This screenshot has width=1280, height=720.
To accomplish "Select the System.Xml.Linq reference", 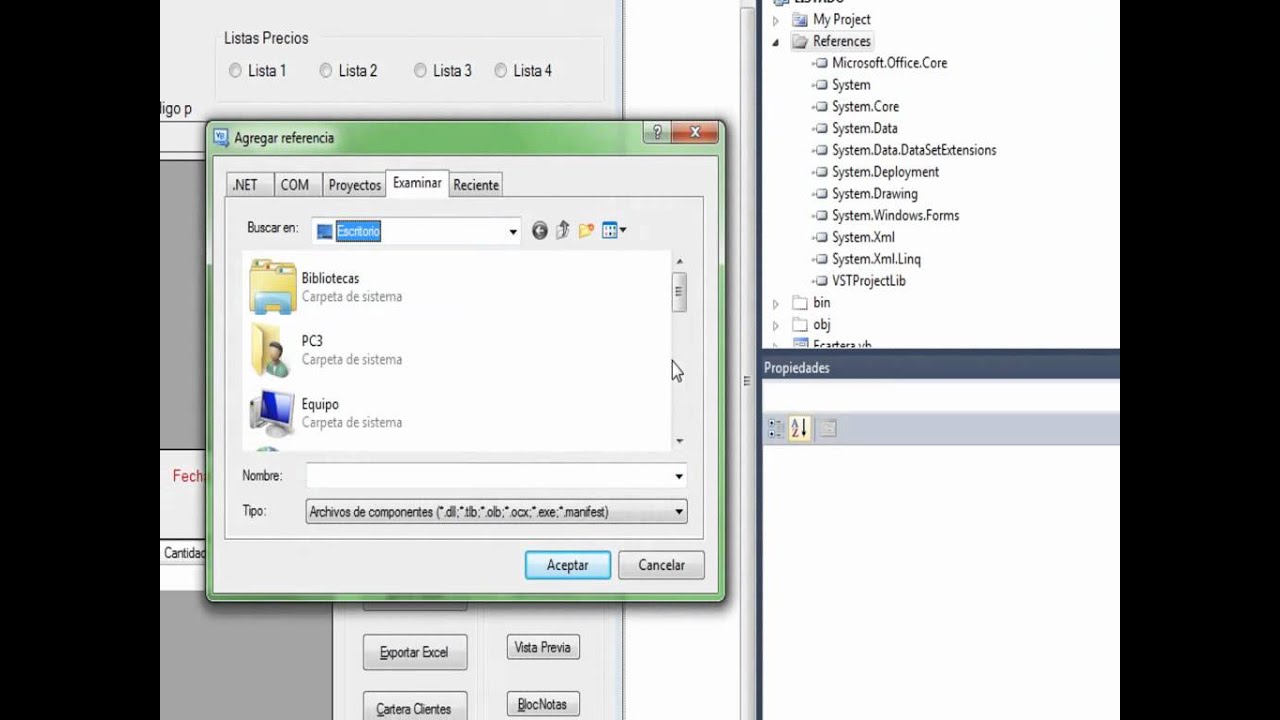I will tap(876, 259).
